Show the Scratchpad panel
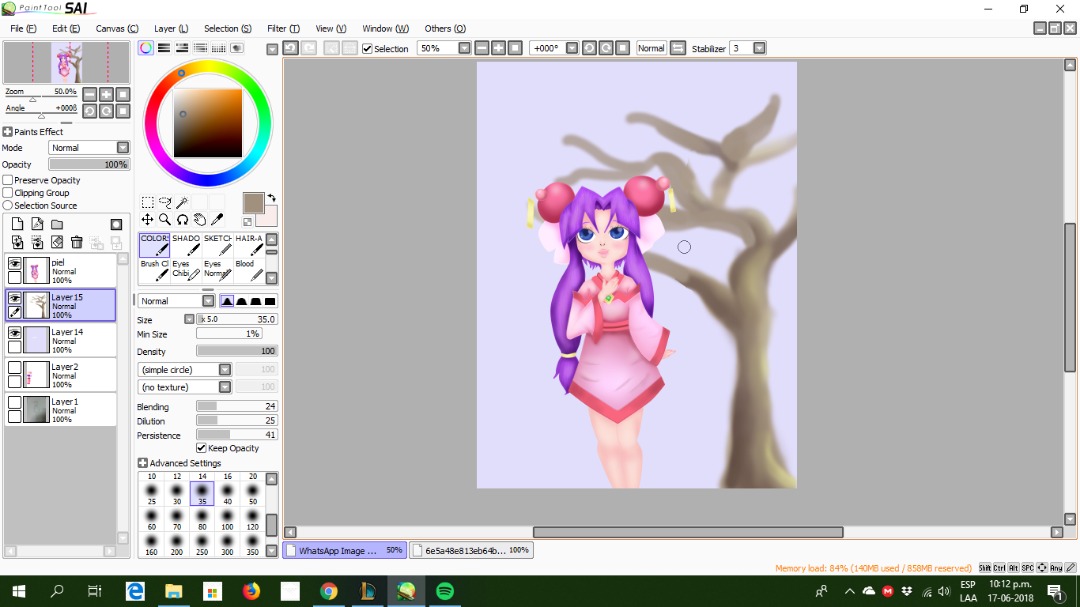 (236, 48)
